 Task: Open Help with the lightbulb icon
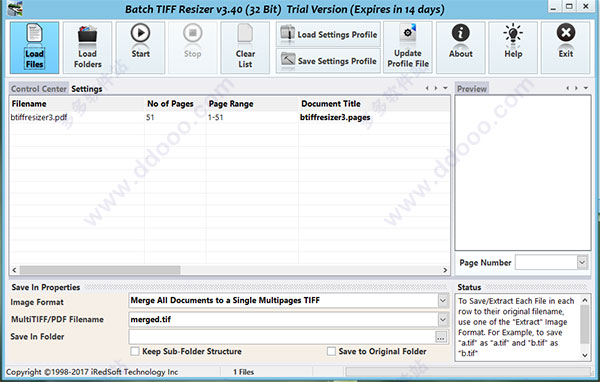click(x=513, y=47)
